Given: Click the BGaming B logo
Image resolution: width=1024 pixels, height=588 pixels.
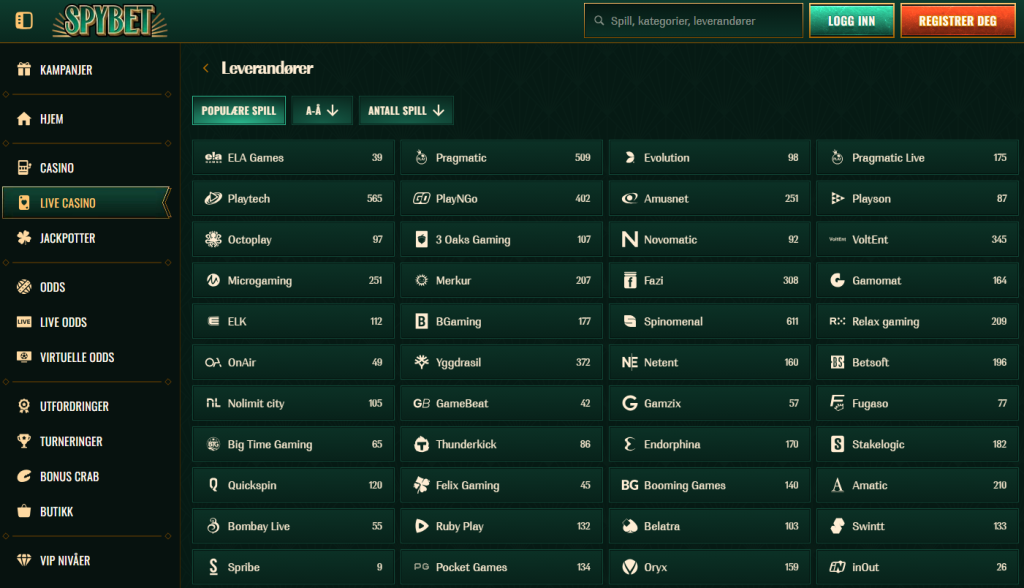Looking at the screenshot, I should click(422, 321).
